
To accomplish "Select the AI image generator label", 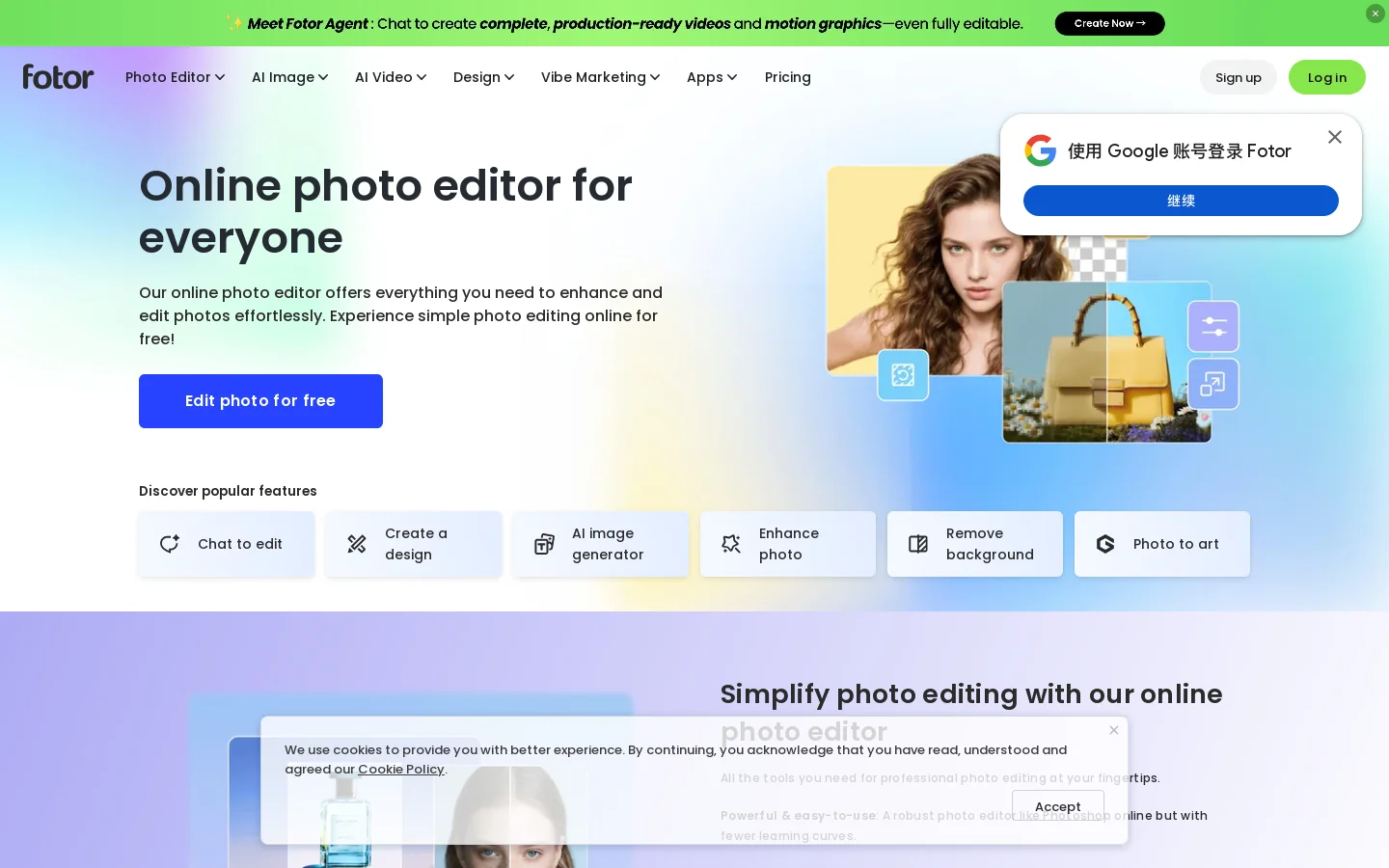I will click(608, 544).
